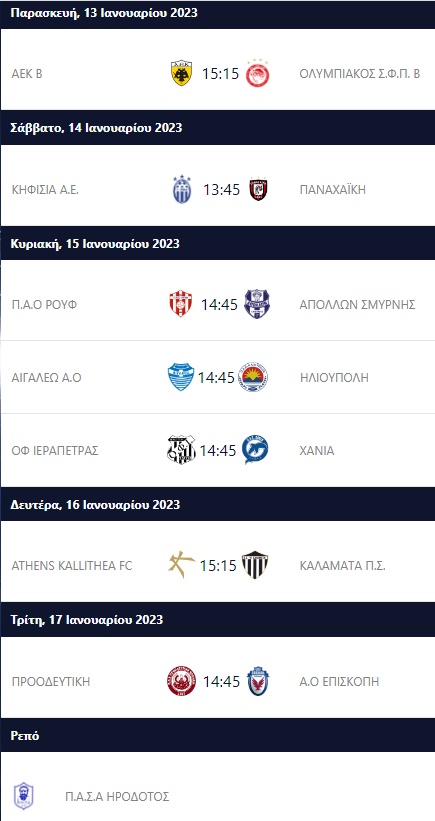
Task: Open team link ΟΛΥΜΠΙΑΚΟΣ Σ.Φ.Π. Β
Action: click(360, 74)
